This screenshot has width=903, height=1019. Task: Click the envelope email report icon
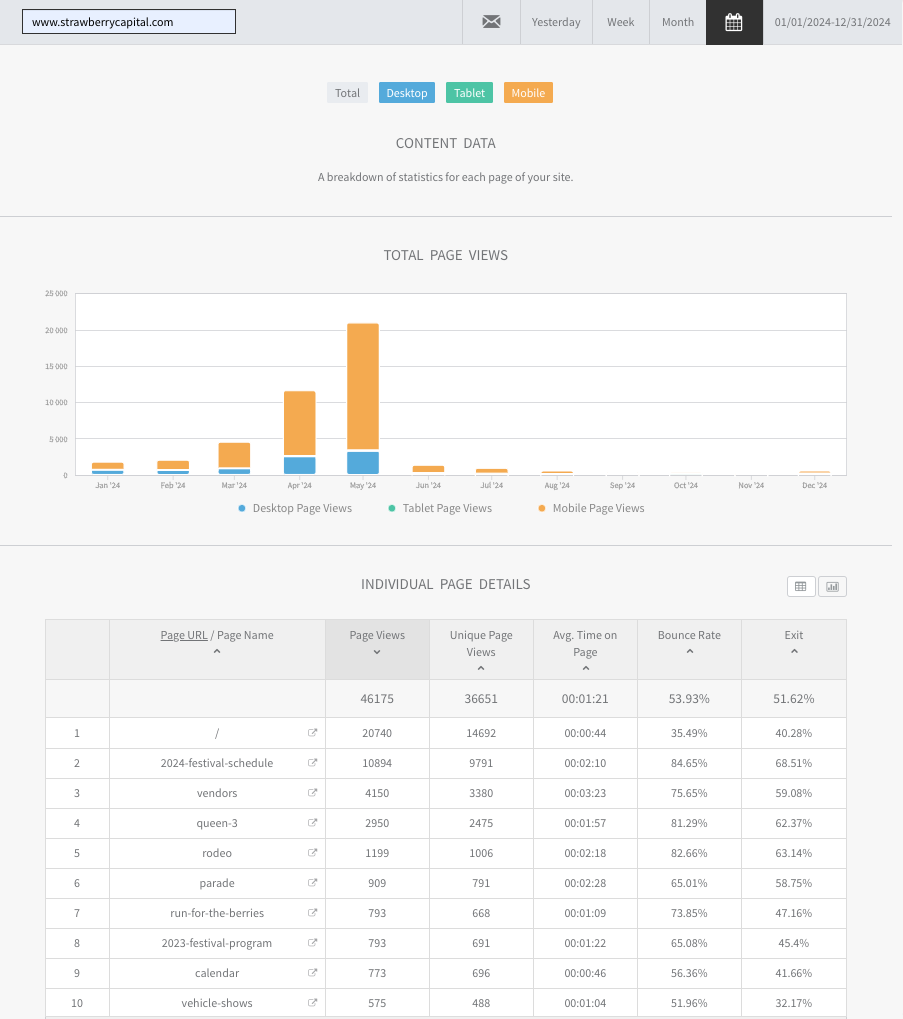click(x=491, y=22)
